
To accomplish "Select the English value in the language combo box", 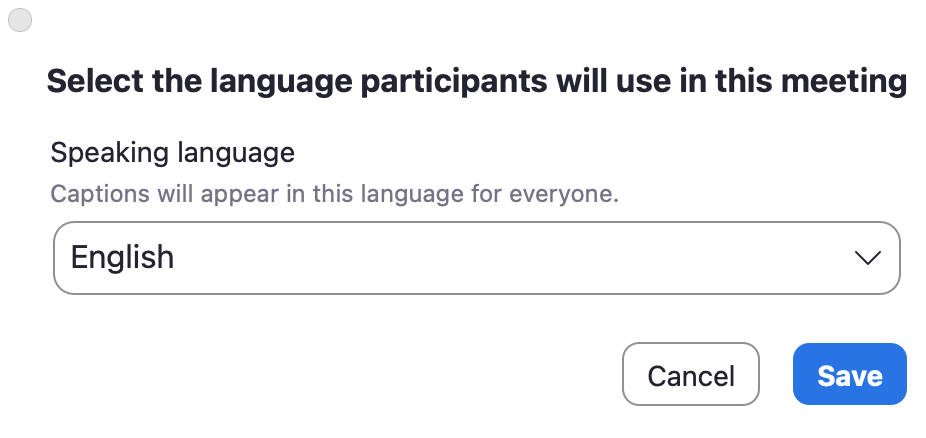I will pyautogui.click(x=122, y=258).
